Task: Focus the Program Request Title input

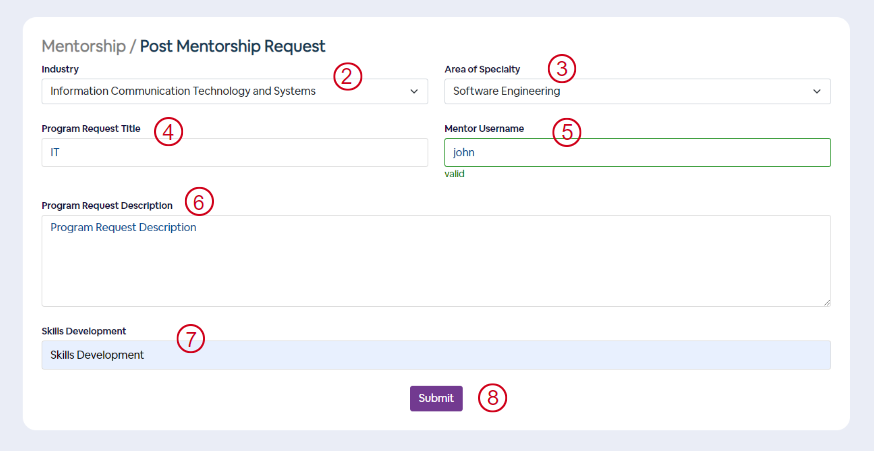Action: 235,152
